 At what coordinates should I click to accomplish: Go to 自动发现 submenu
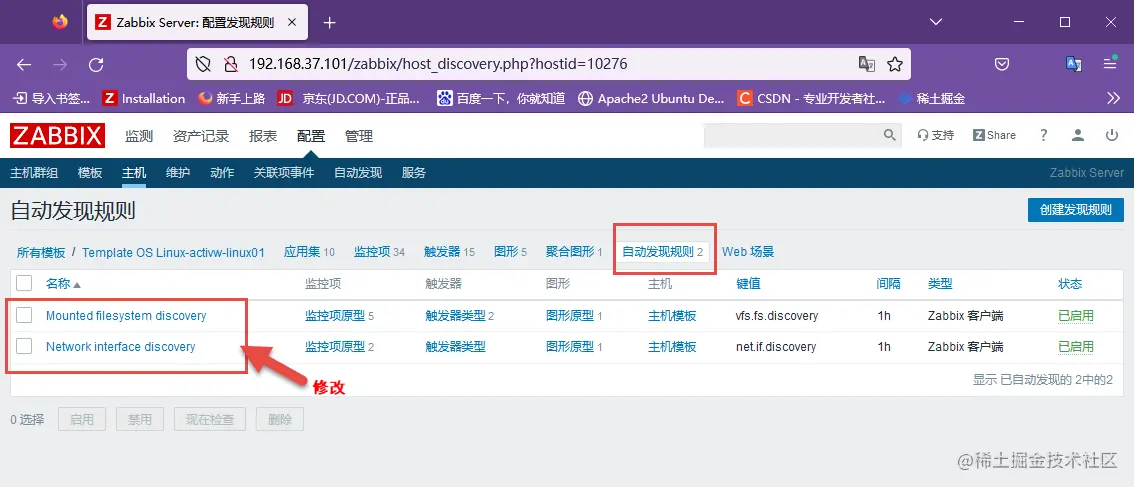(358, 173)
